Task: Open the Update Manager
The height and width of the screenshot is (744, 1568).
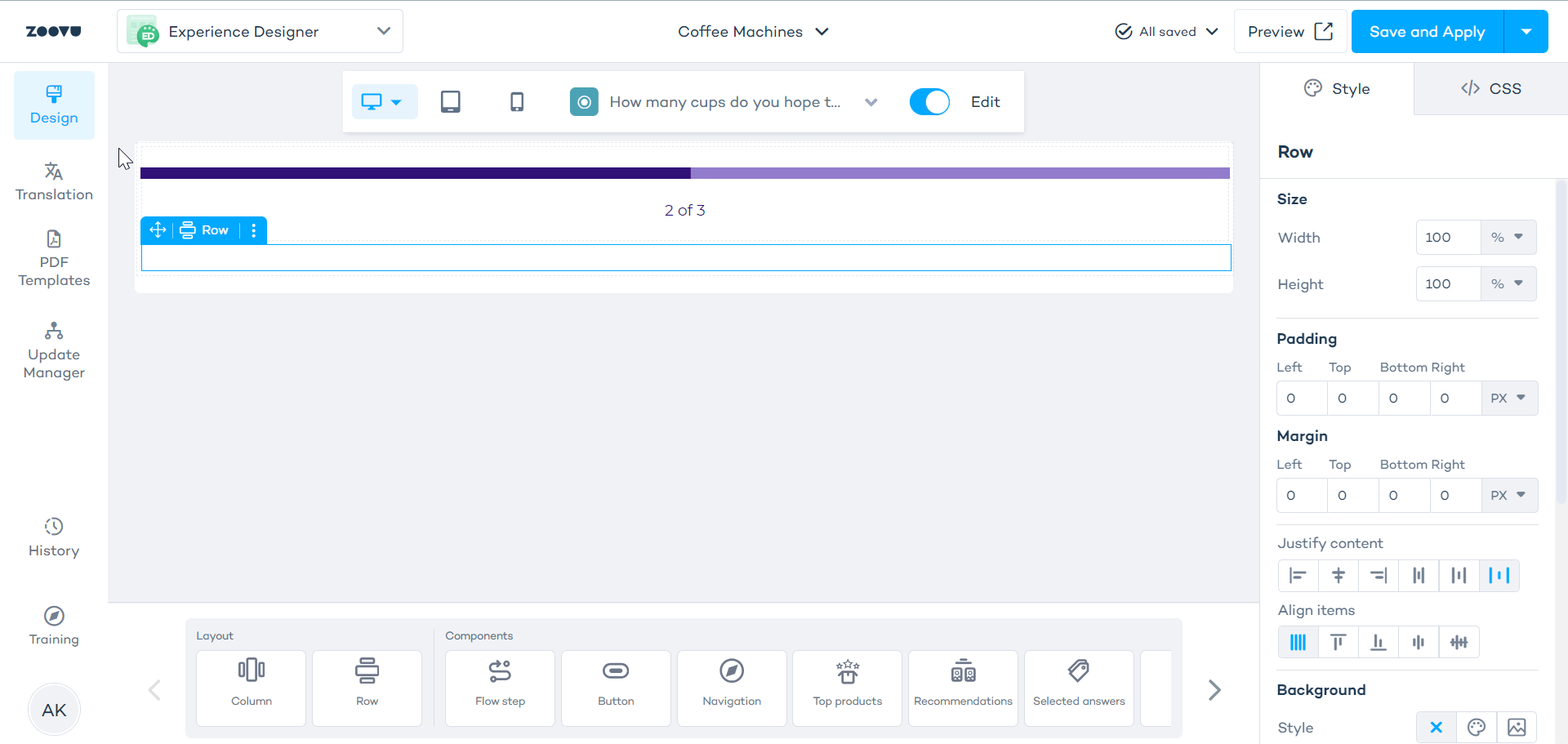Action: coord(54,351)
